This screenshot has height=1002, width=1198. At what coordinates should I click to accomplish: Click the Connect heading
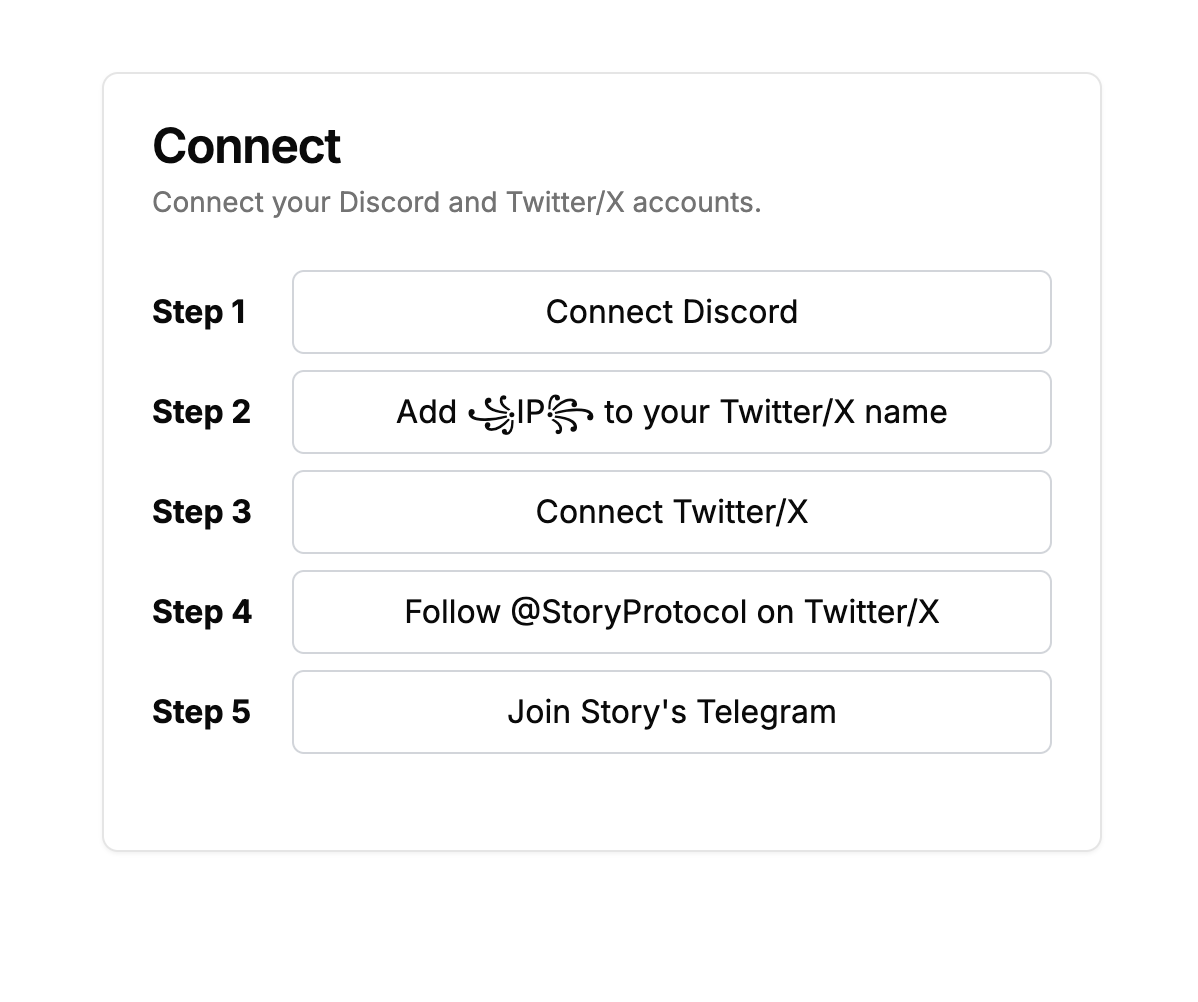pyautogui.click(x=246, y=146)
